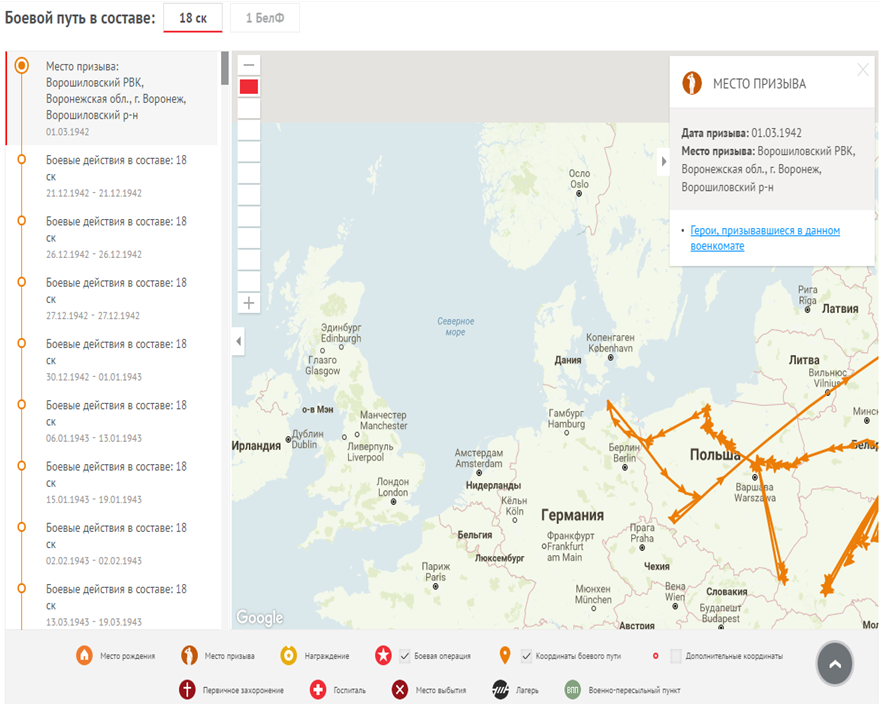Click the Боевая операция red star icon
Screen dimensions: 881x705
[382, 656]
